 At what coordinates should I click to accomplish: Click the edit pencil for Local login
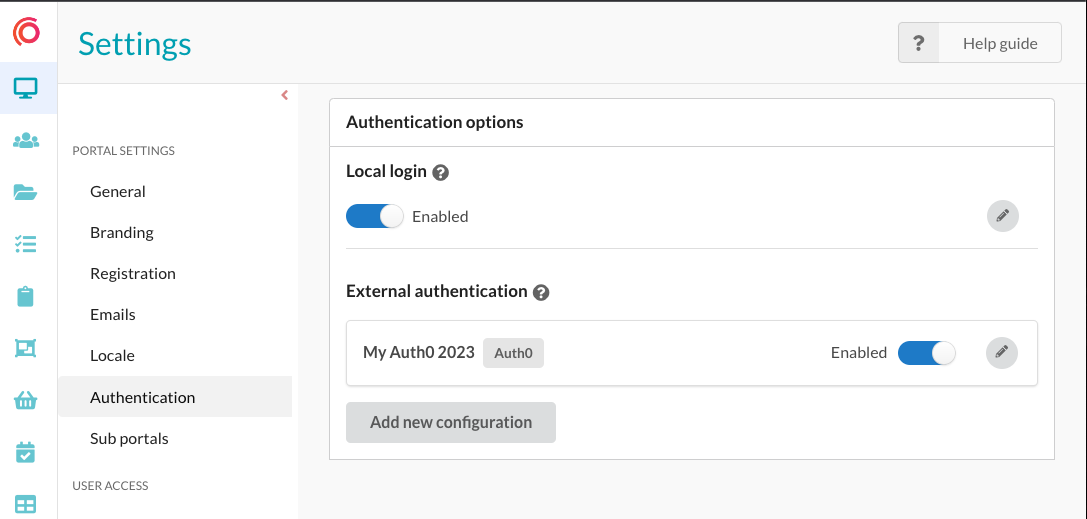pos(1002,216)
